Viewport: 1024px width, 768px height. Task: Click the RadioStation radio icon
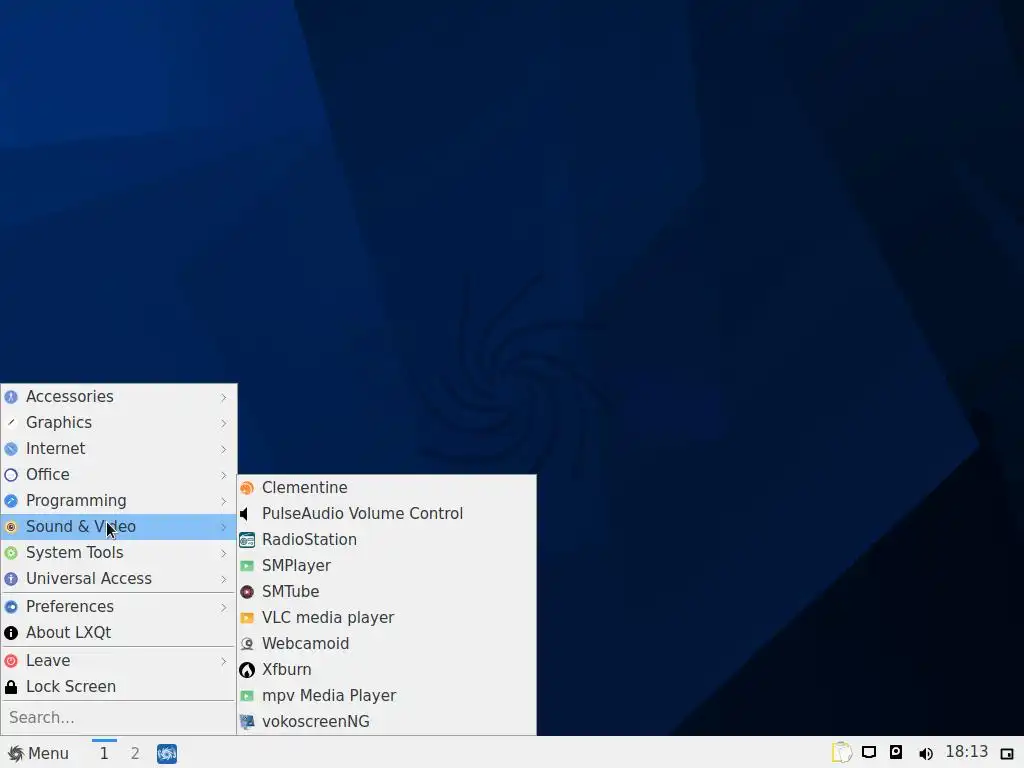point(247,540)
